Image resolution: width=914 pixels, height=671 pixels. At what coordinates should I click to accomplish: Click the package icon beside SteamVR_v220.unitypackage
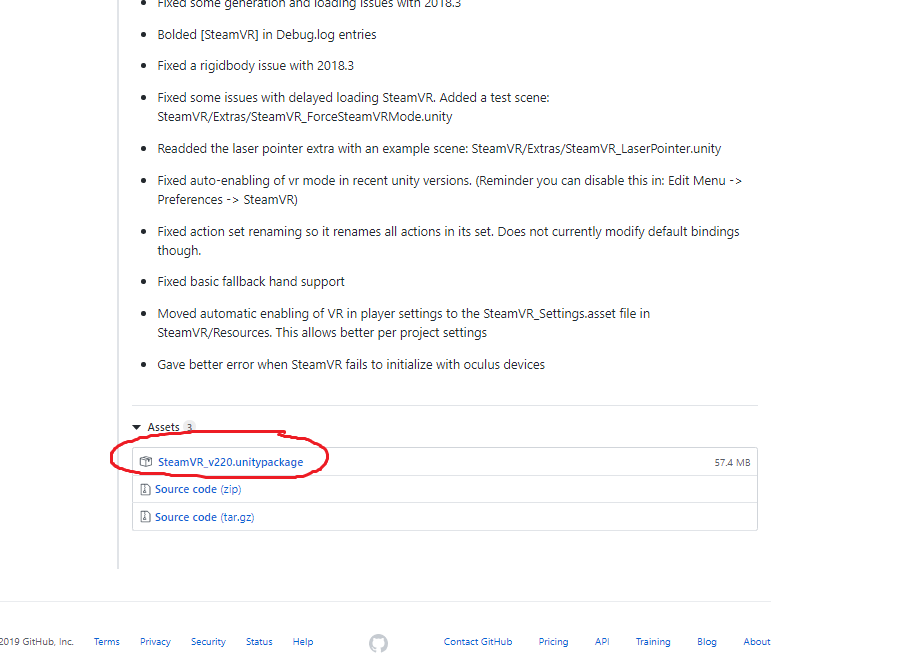[146, 462]
